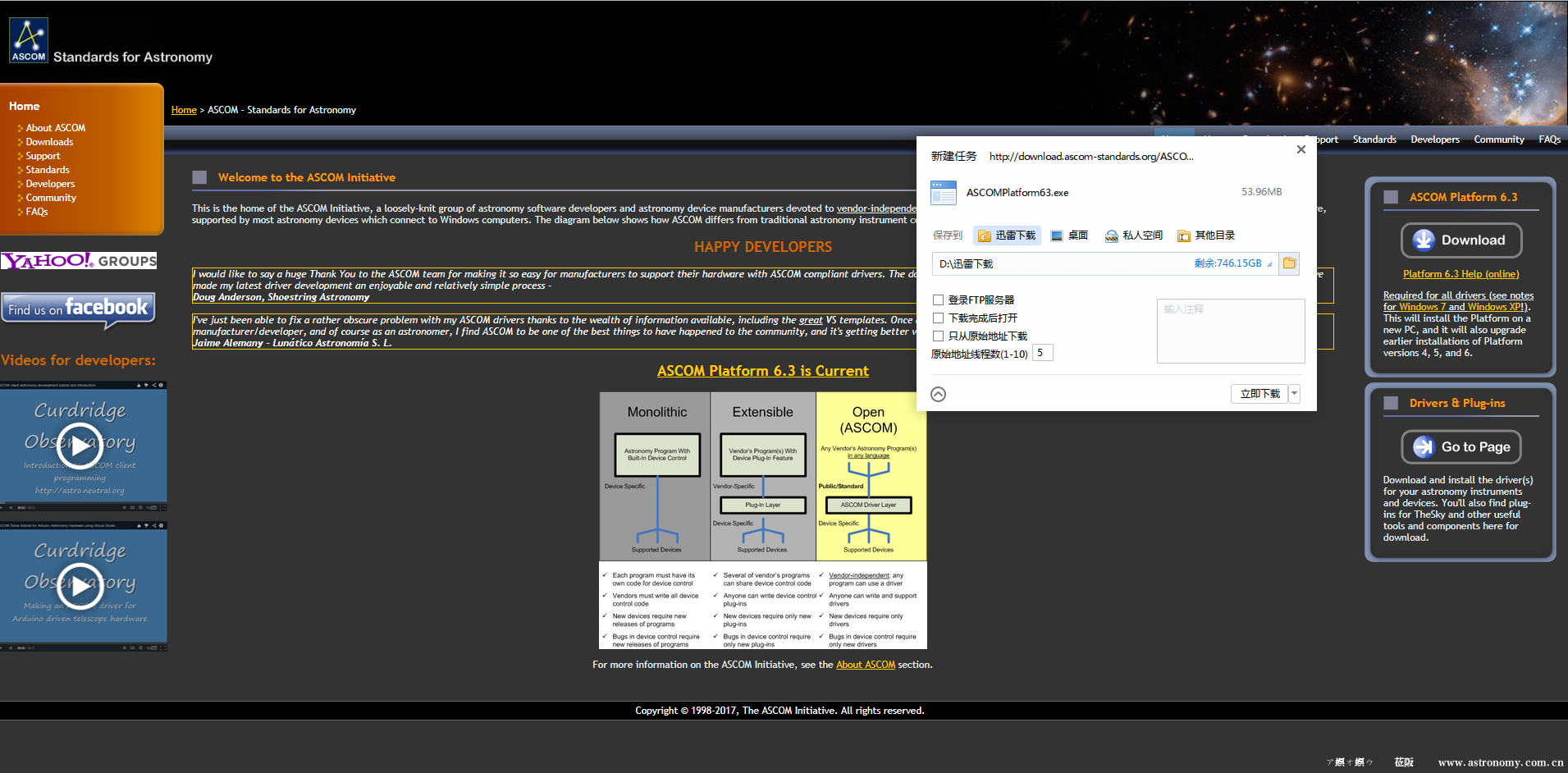This screenshot has height=773, width=1568.
Task: Collapse dialog options with the circular arrow
Action: [x=939, y=395]
